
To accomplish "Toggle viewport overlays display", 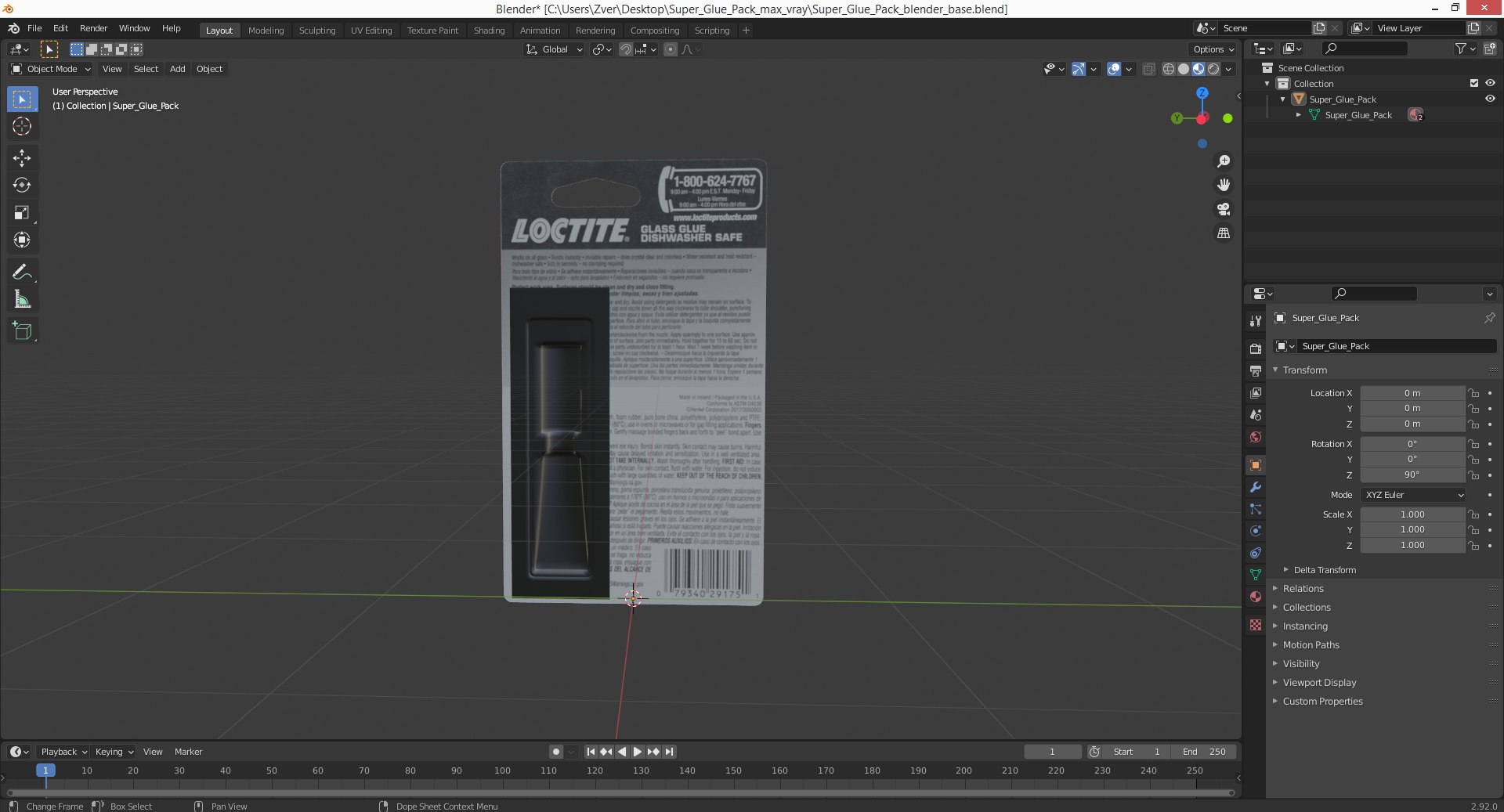I will tap(1114, 69).
